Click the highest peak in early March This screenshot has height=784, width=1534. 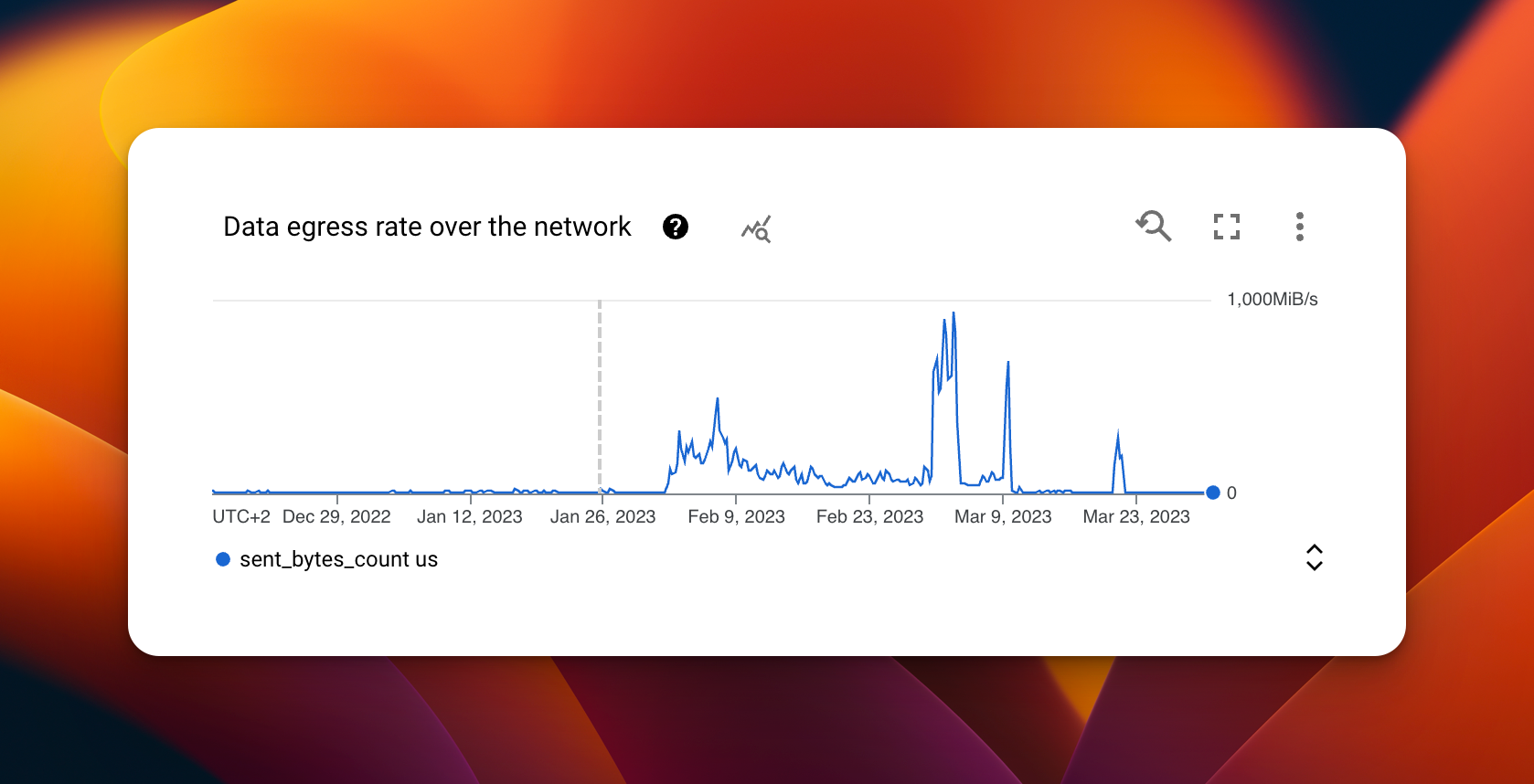tap(953, 313)
